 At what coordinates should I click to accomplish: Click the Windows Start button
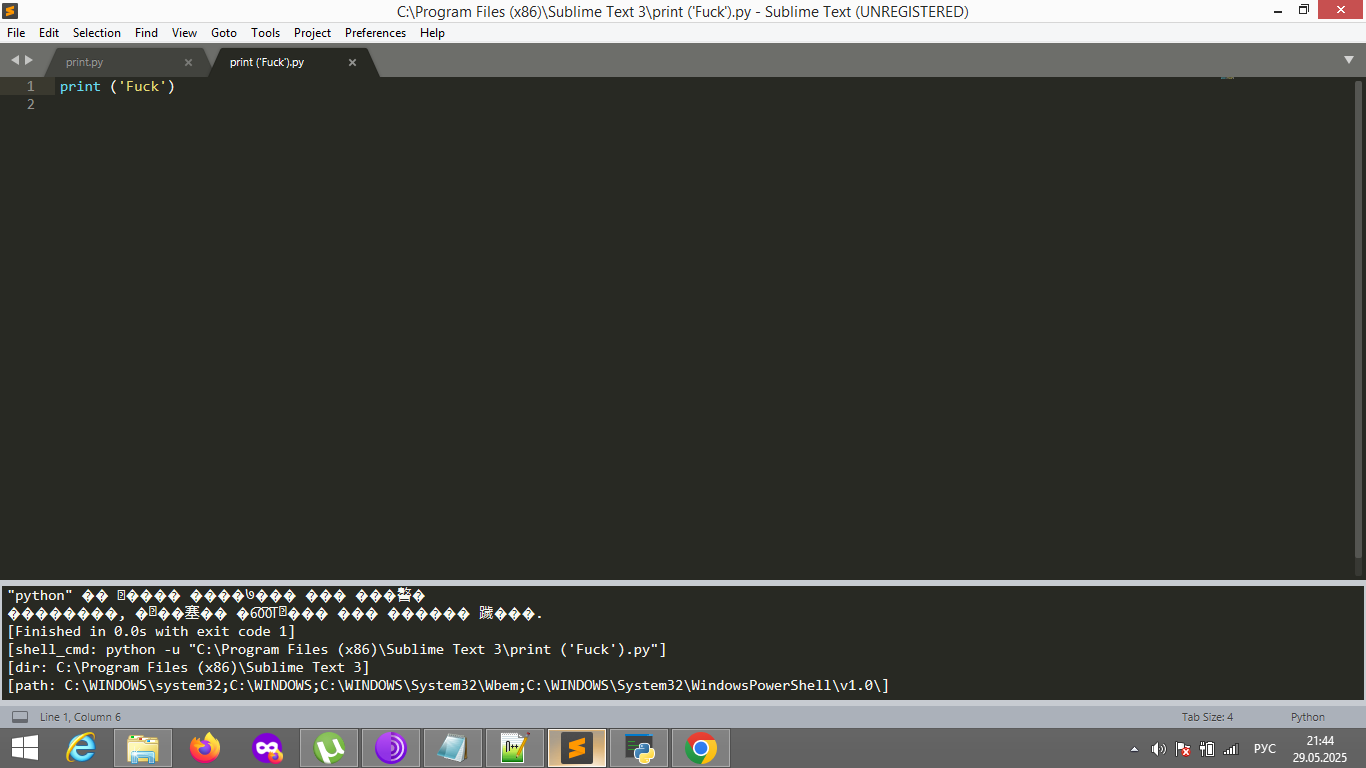click(x=25, y=748)
